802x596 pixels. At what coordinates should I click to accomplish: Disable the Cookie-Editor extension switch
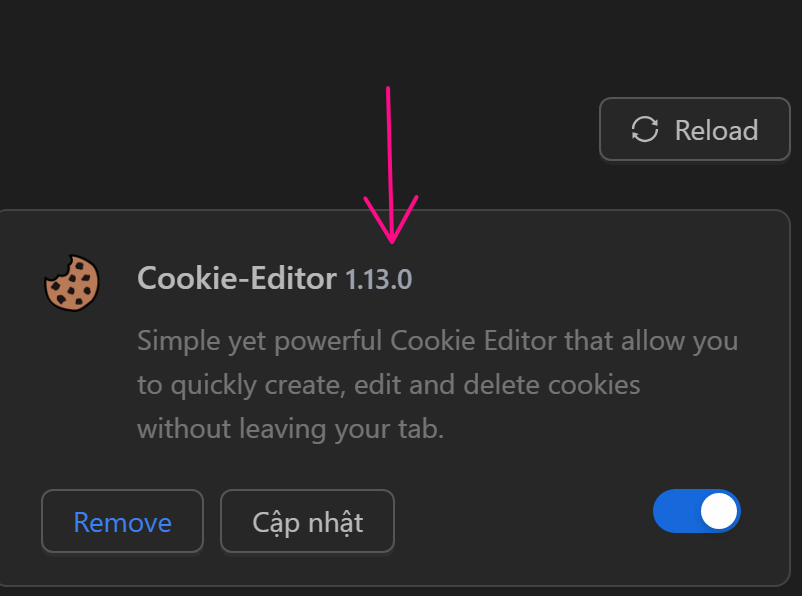click(696, 511)
